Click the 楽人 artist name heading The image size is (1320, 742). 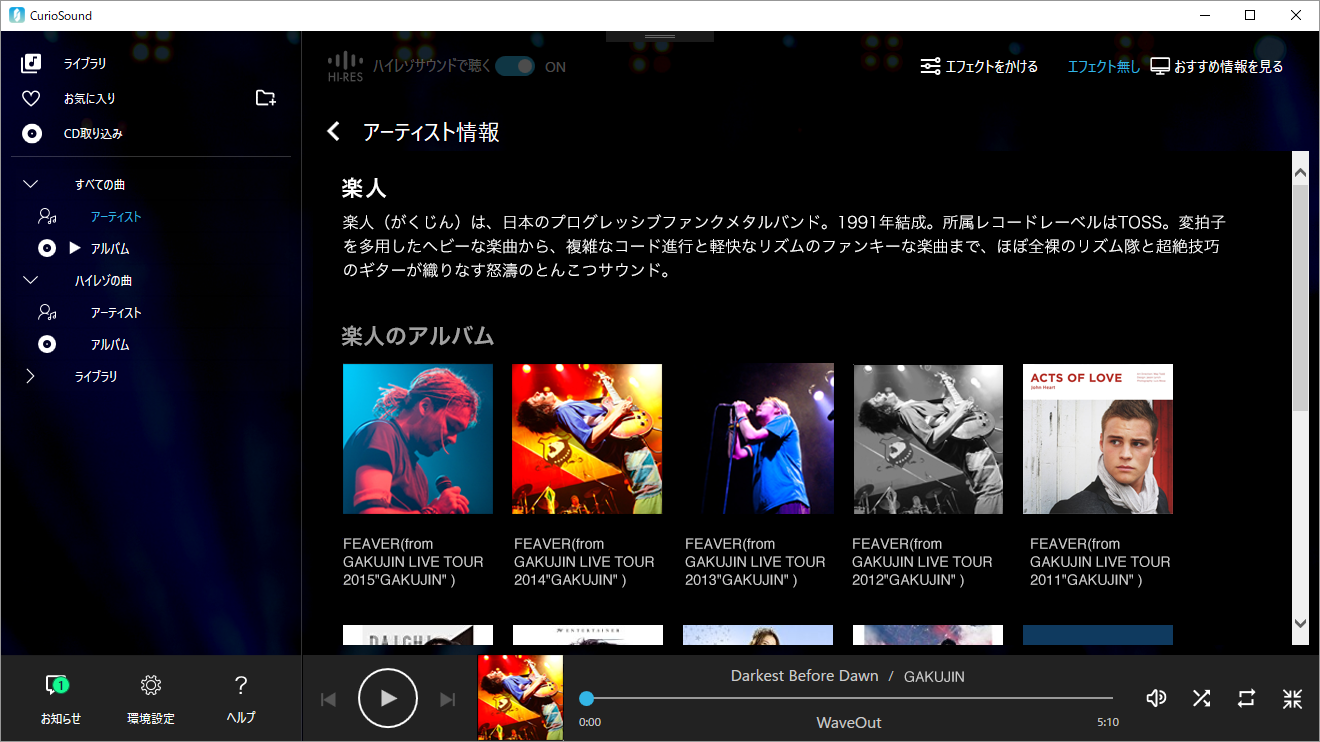[364, 188]
